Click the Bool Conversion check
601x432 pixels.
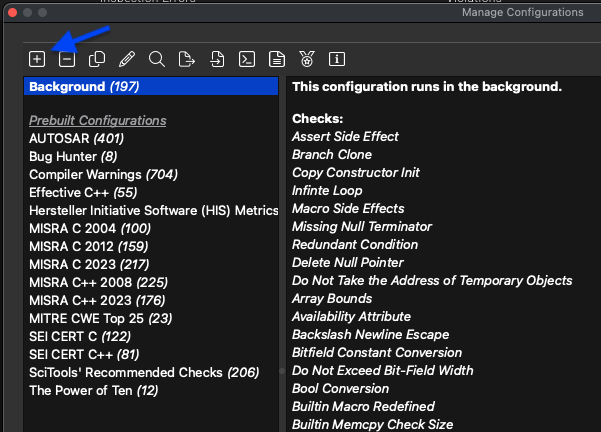[x=340, y=389]
